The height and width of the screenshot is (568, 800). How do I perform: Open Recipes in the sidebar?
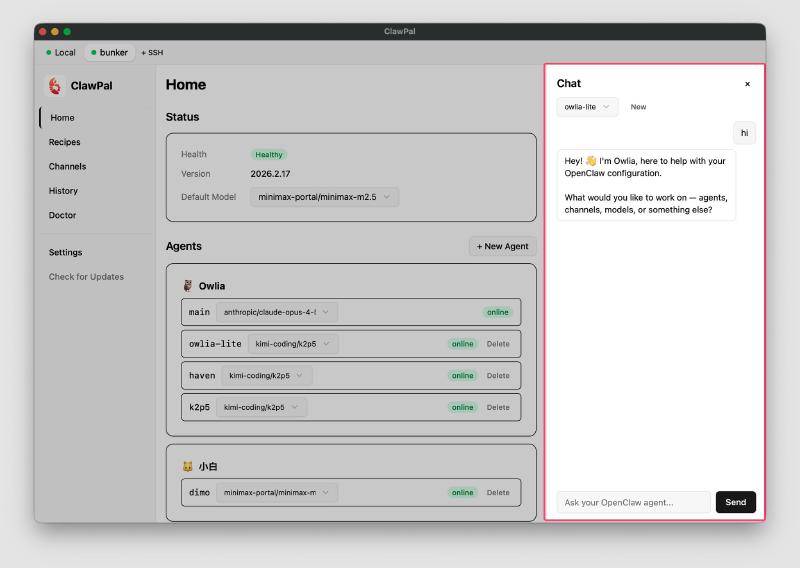point(64,142)
